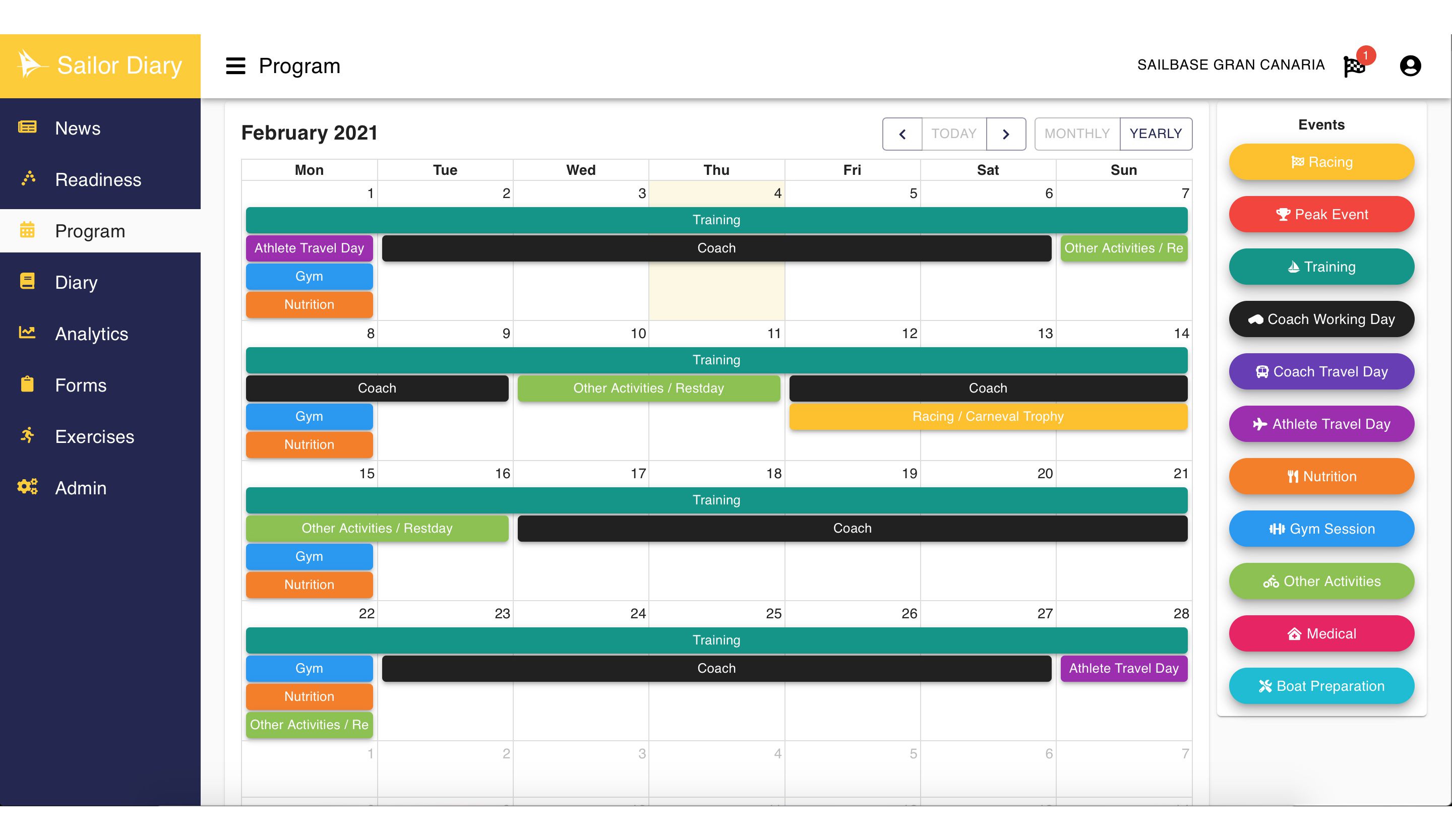1452x840 pixels.
Task: Select the Nutrition button in Events panel
Action: click(1321, 476)
